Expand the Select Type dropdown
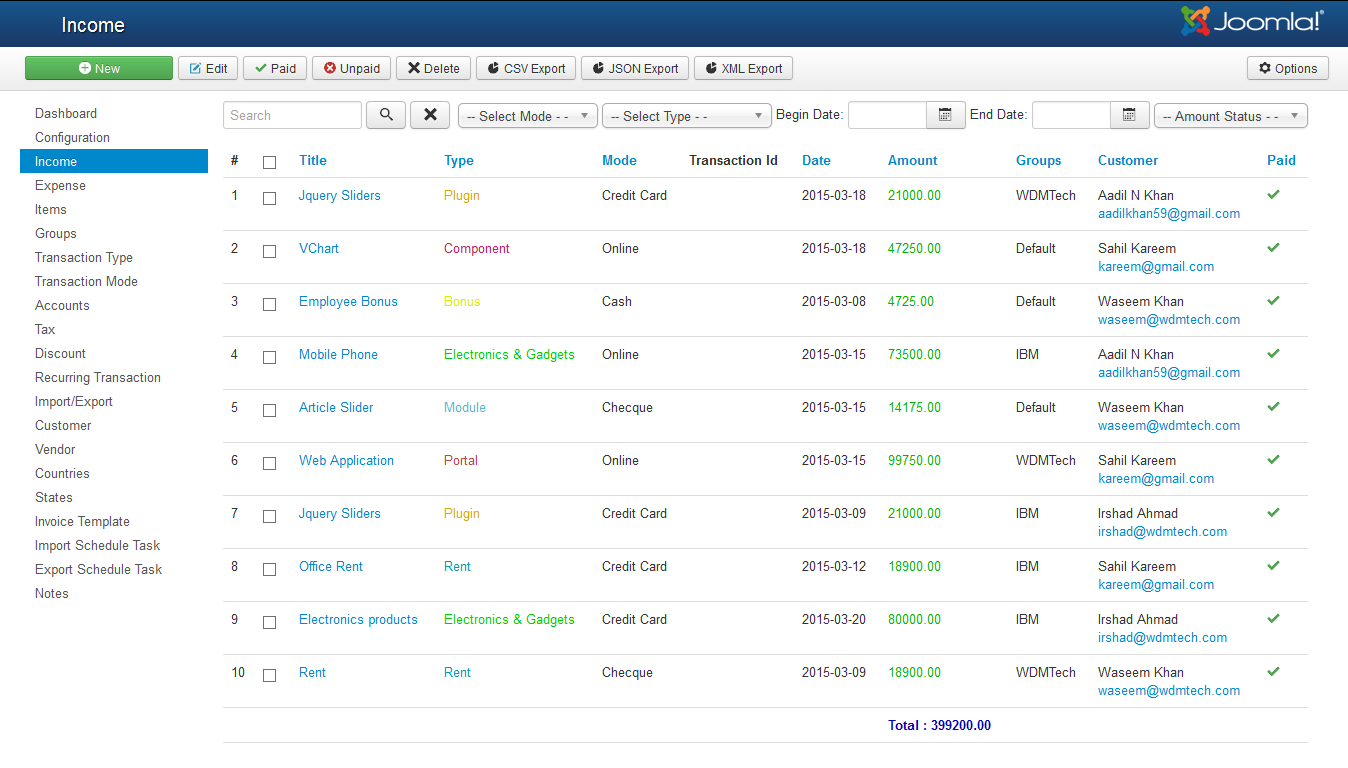Image resolution: width=1348 pixels, height=768 pixels. pos(686,116)
